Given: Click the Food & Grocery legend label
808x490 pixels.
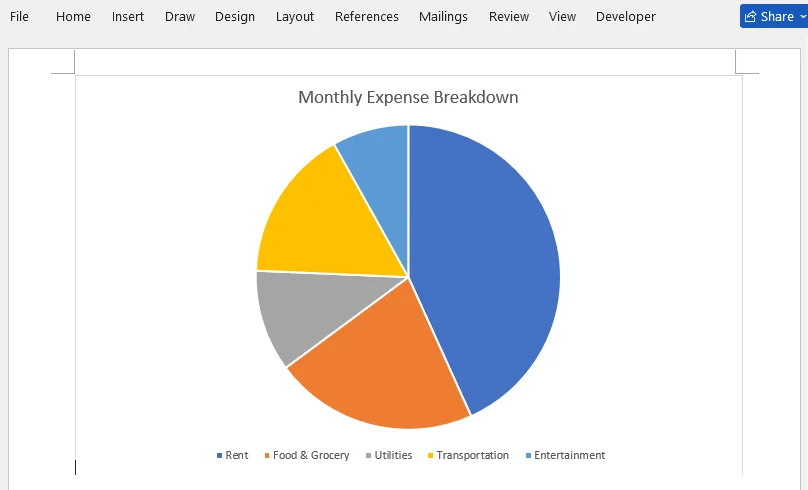Looking at the screenshot, I should point(311,455).
